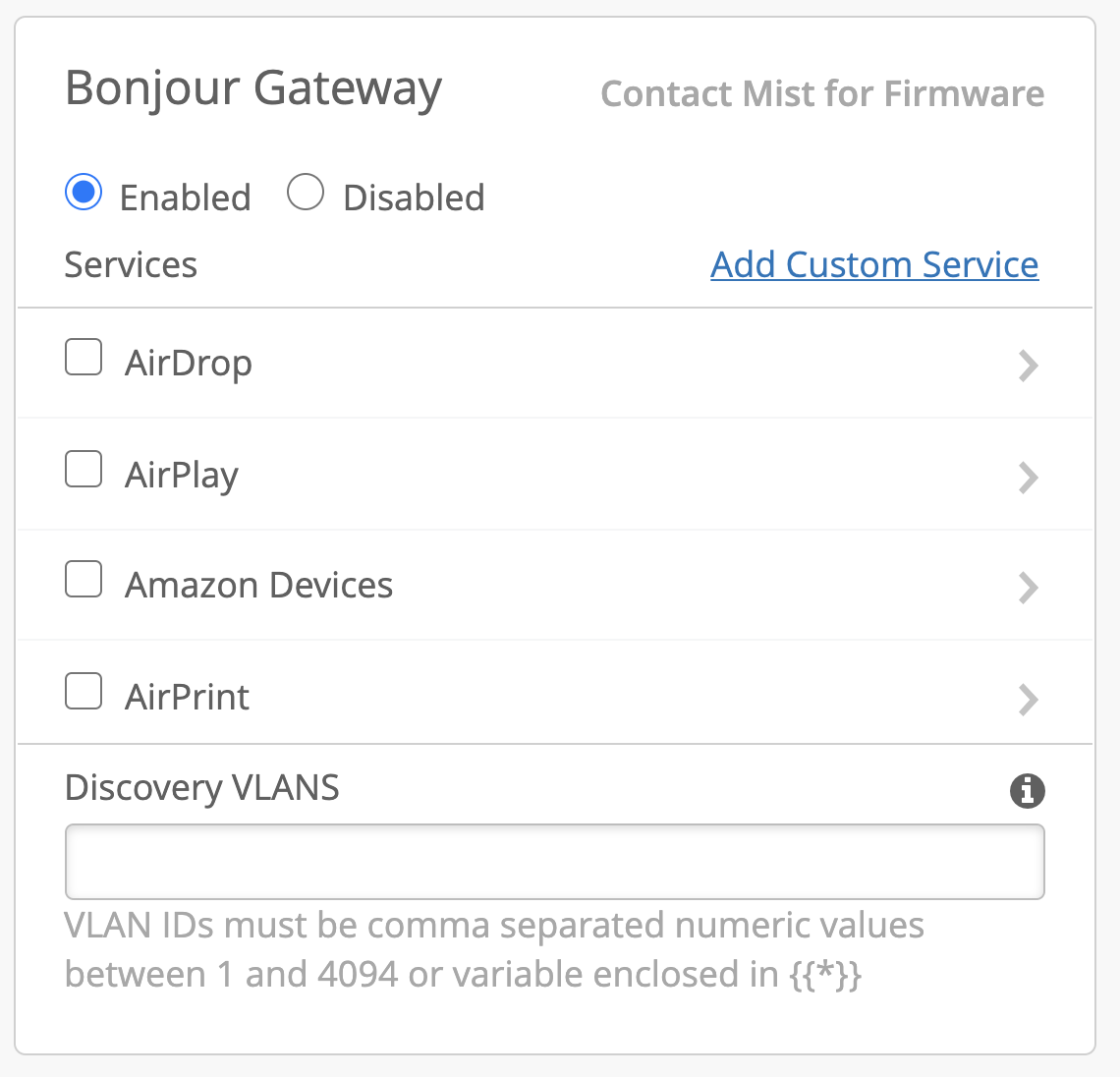The width and height of the screenshot is (1120, 1077).
Task: Open the Amazon Devices chevron arrow
Action: pyautogui.click(x=1028, y=588)
